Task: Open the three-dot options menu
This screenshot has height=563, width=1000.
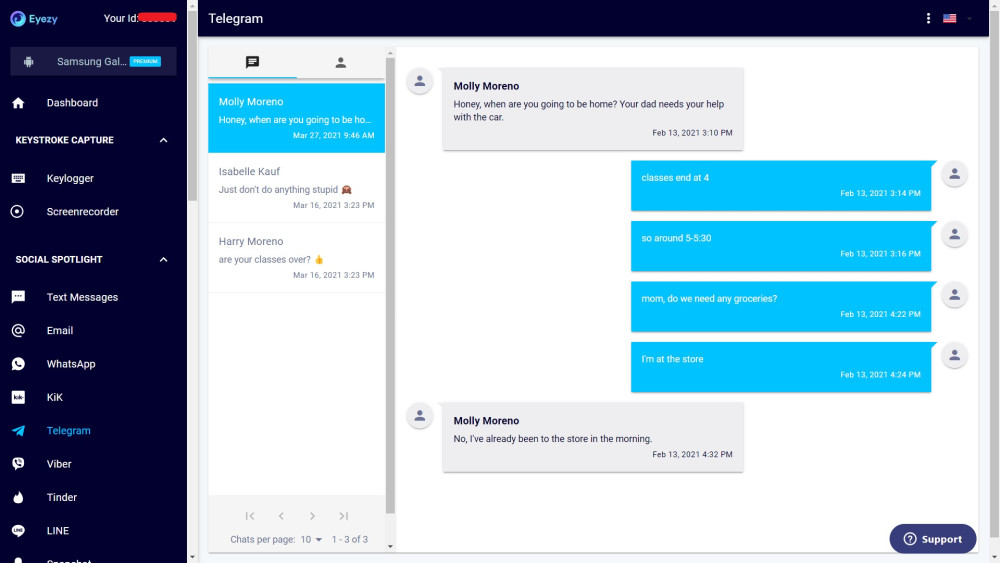Action: click(928, 18)
